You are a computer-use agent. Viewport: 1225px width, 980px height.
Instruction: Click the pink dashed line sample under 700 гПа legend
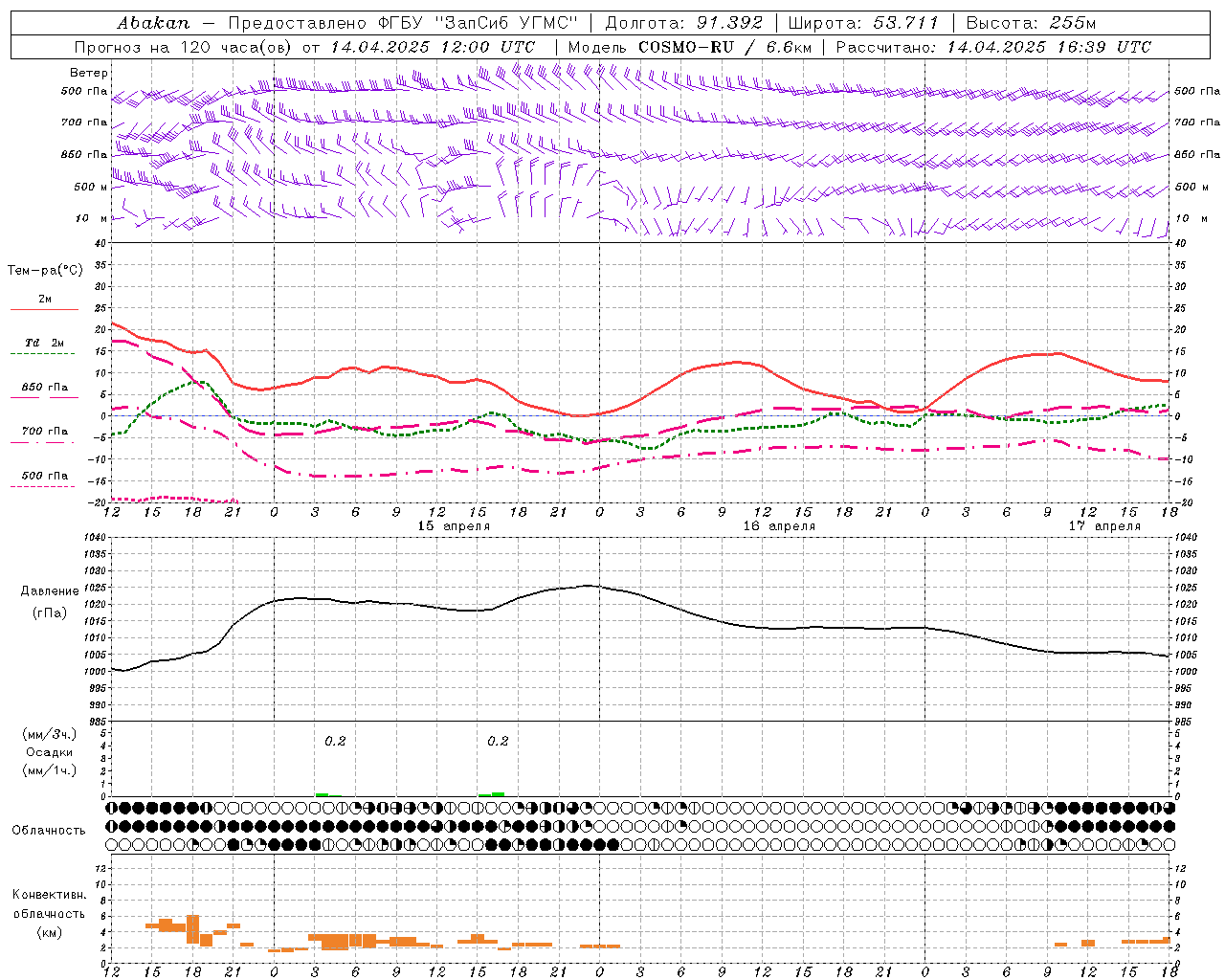pyautogui.click(x=45, y=442)
